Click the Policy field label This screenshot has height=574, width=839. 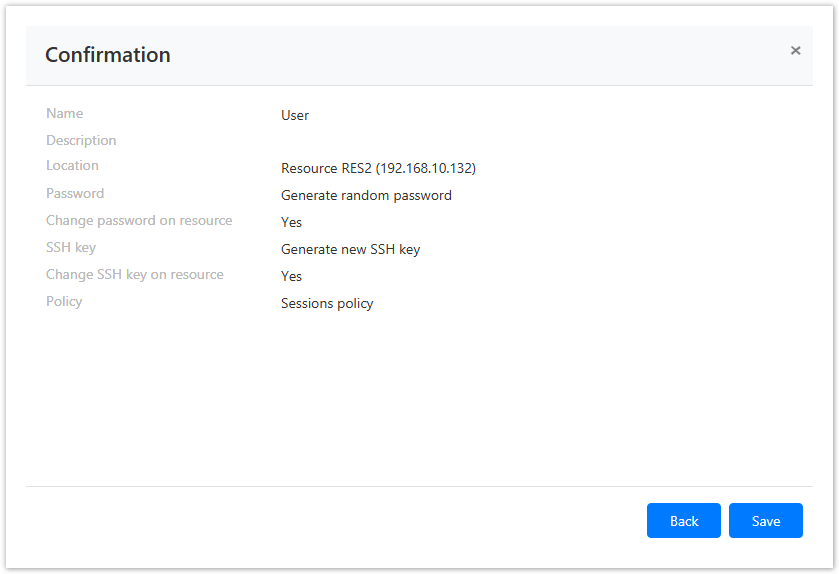[x=64, y=302]
